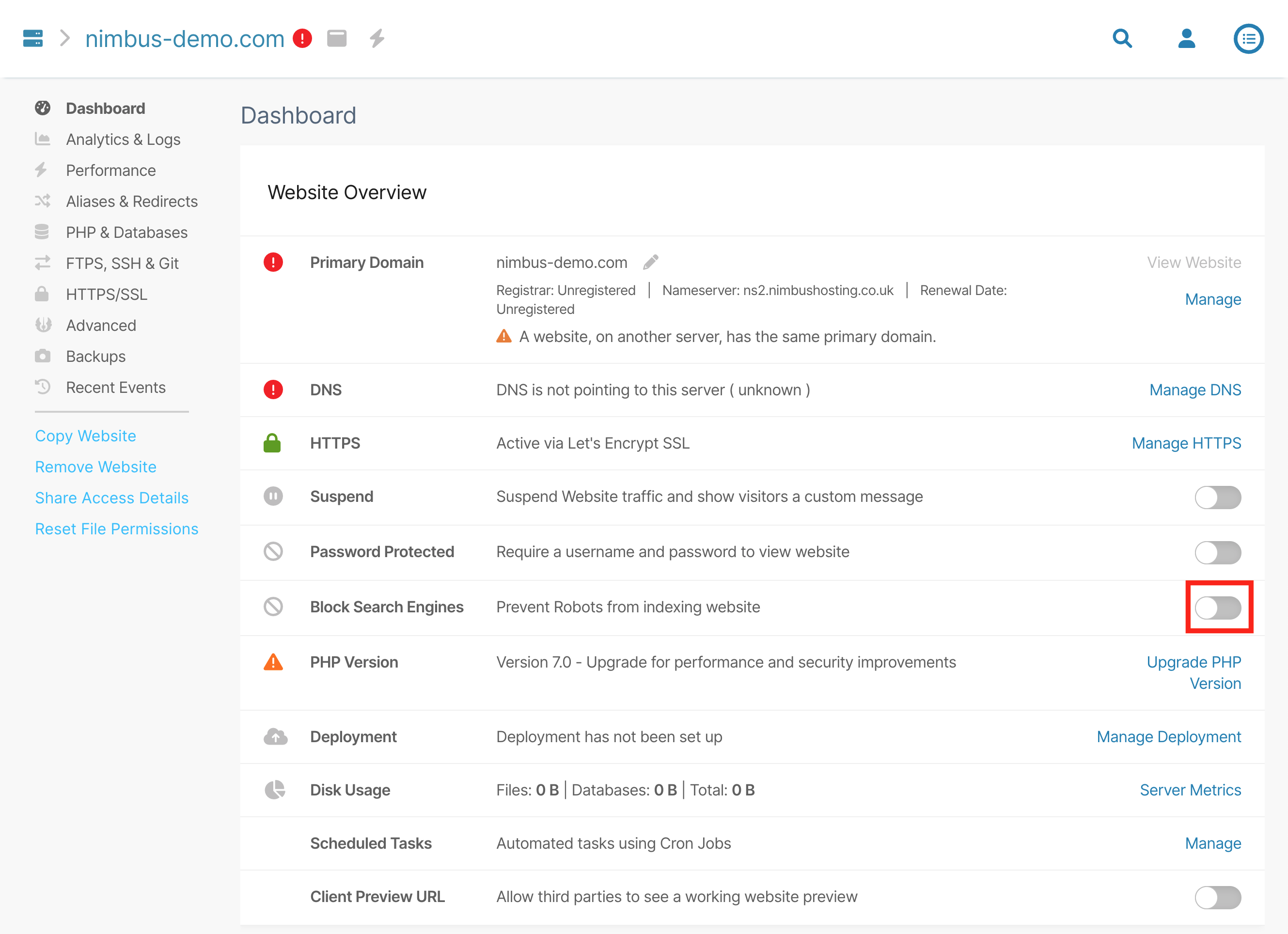Click the breadcrumb chevron before nimbus-demo.com
This screenshot has width=1288, height=934.
(x=65, y=39)
